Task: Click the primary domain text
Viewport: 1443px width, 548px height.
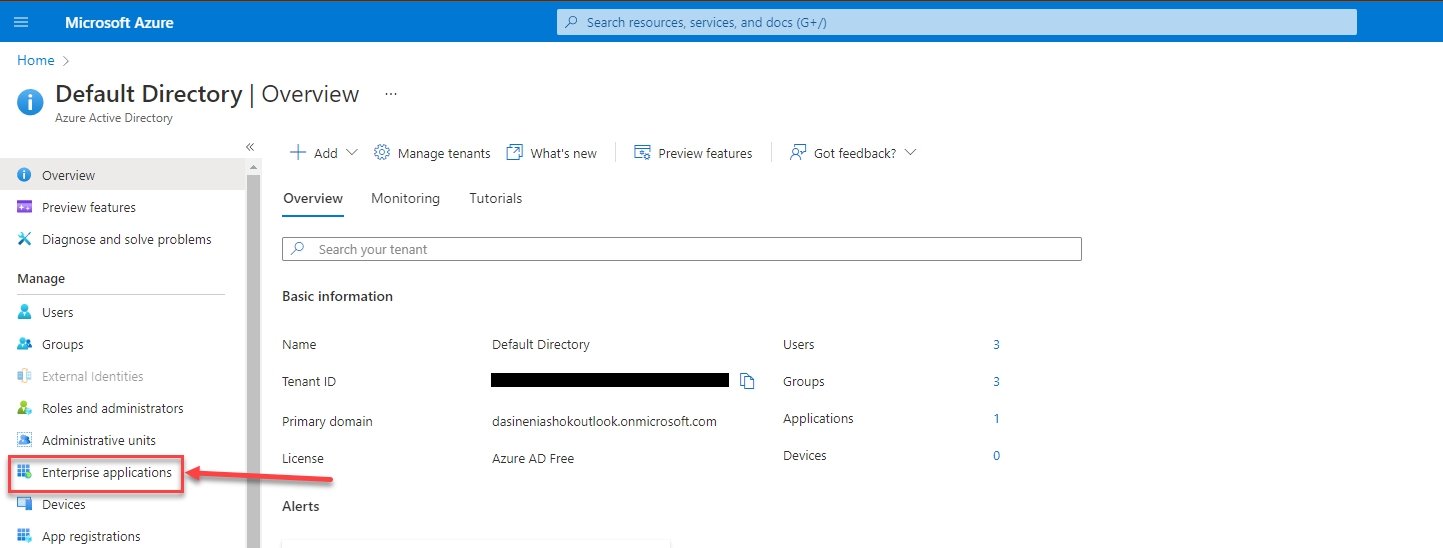Action: point(604,421)
